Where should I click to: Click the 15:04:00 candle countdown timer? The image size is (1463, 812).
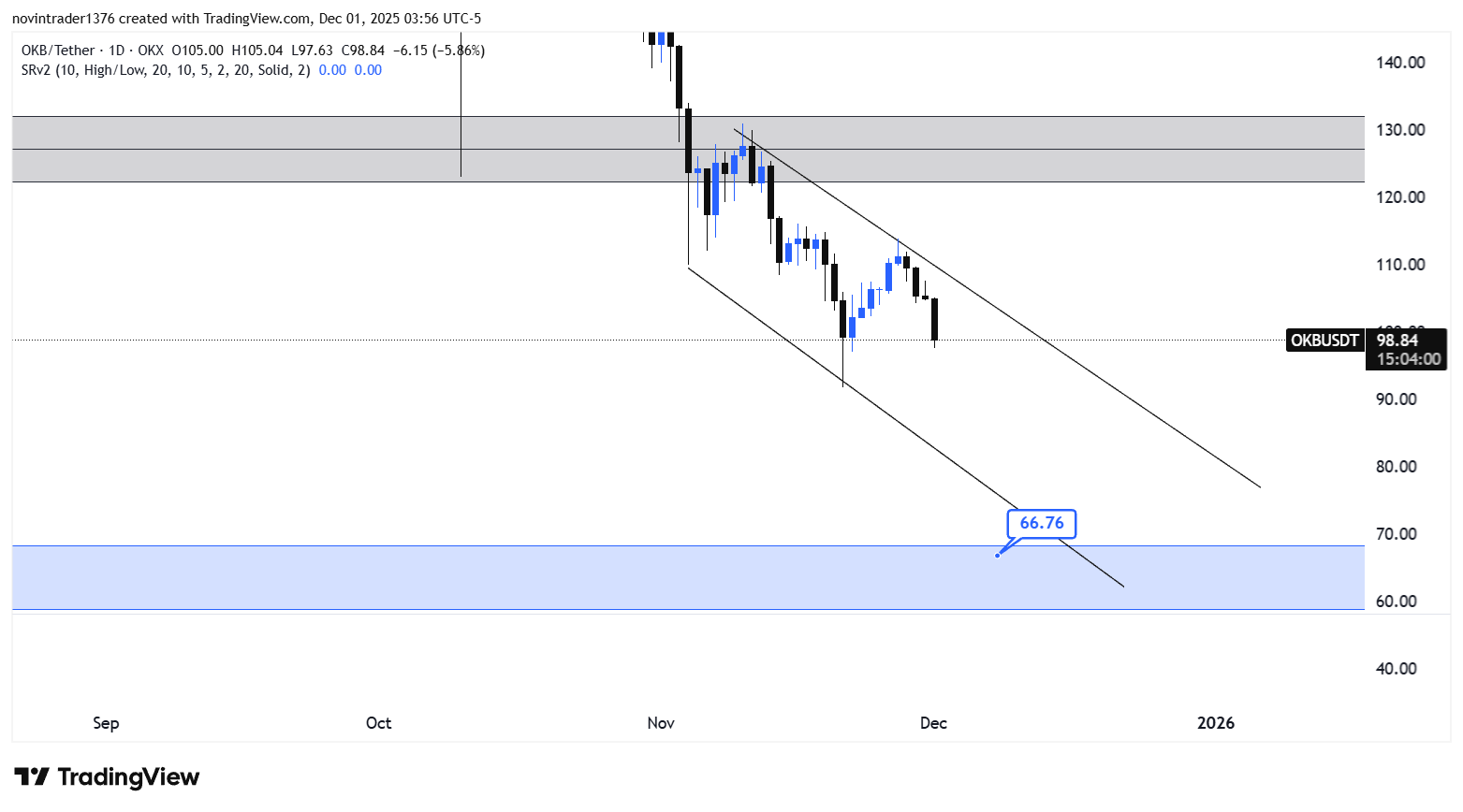tap(1407, 359)
